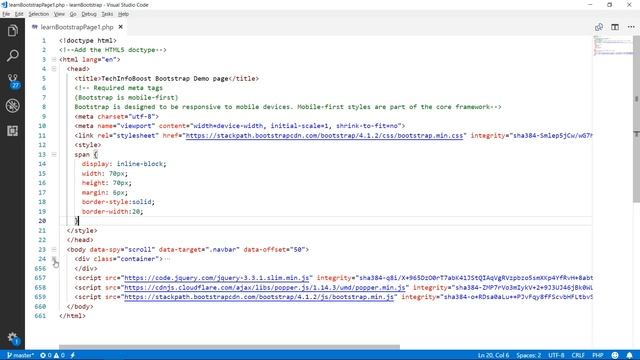Image resolution: width=640 pixels, height=360 pixels.
Task: Select the learnBootstrapPage1.php editor tab
Action: (x=76, y=27)
